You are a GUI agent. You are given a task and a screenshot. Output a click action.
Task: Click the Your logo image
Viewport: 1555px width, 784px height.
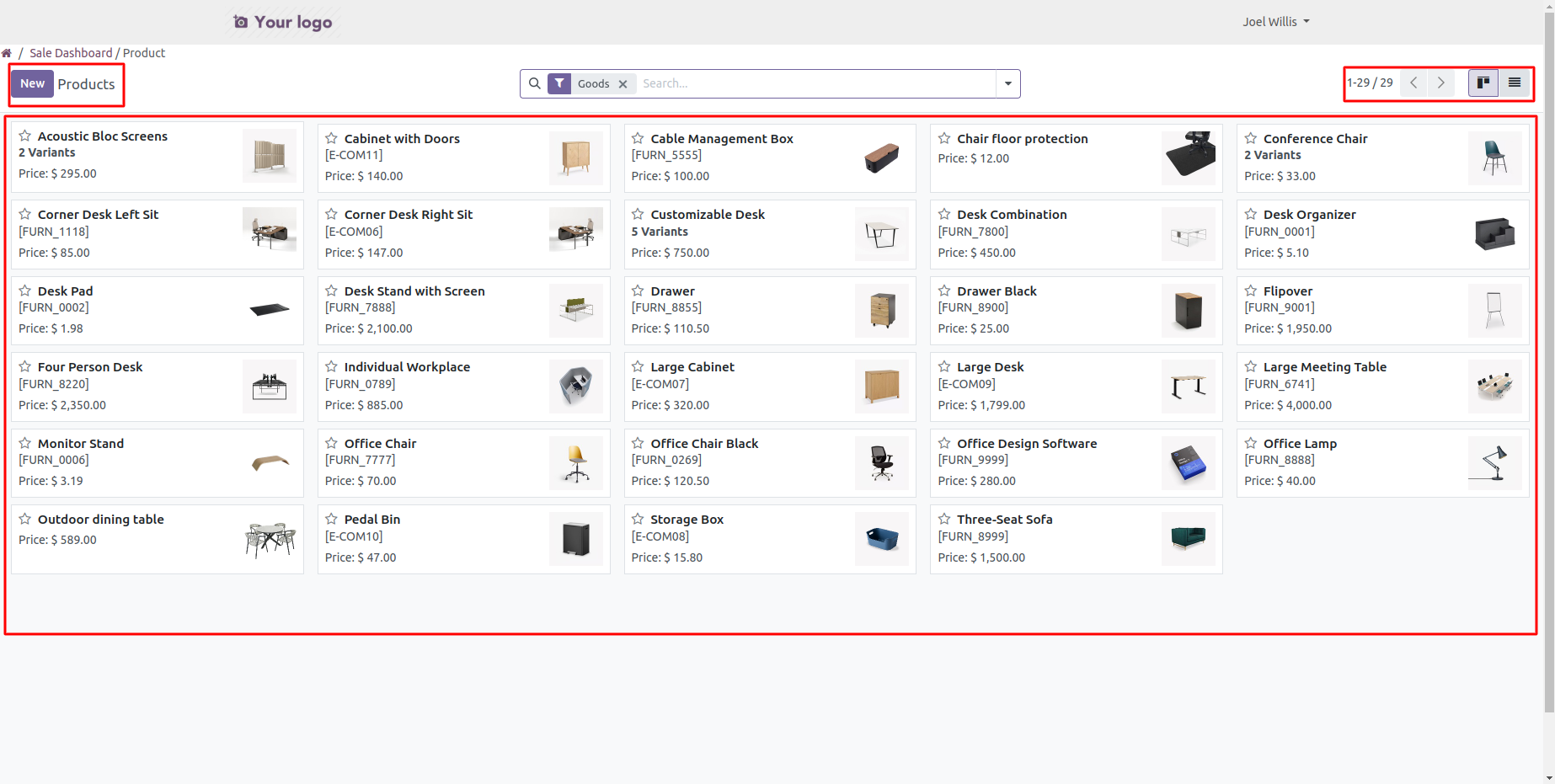(283, 22)
